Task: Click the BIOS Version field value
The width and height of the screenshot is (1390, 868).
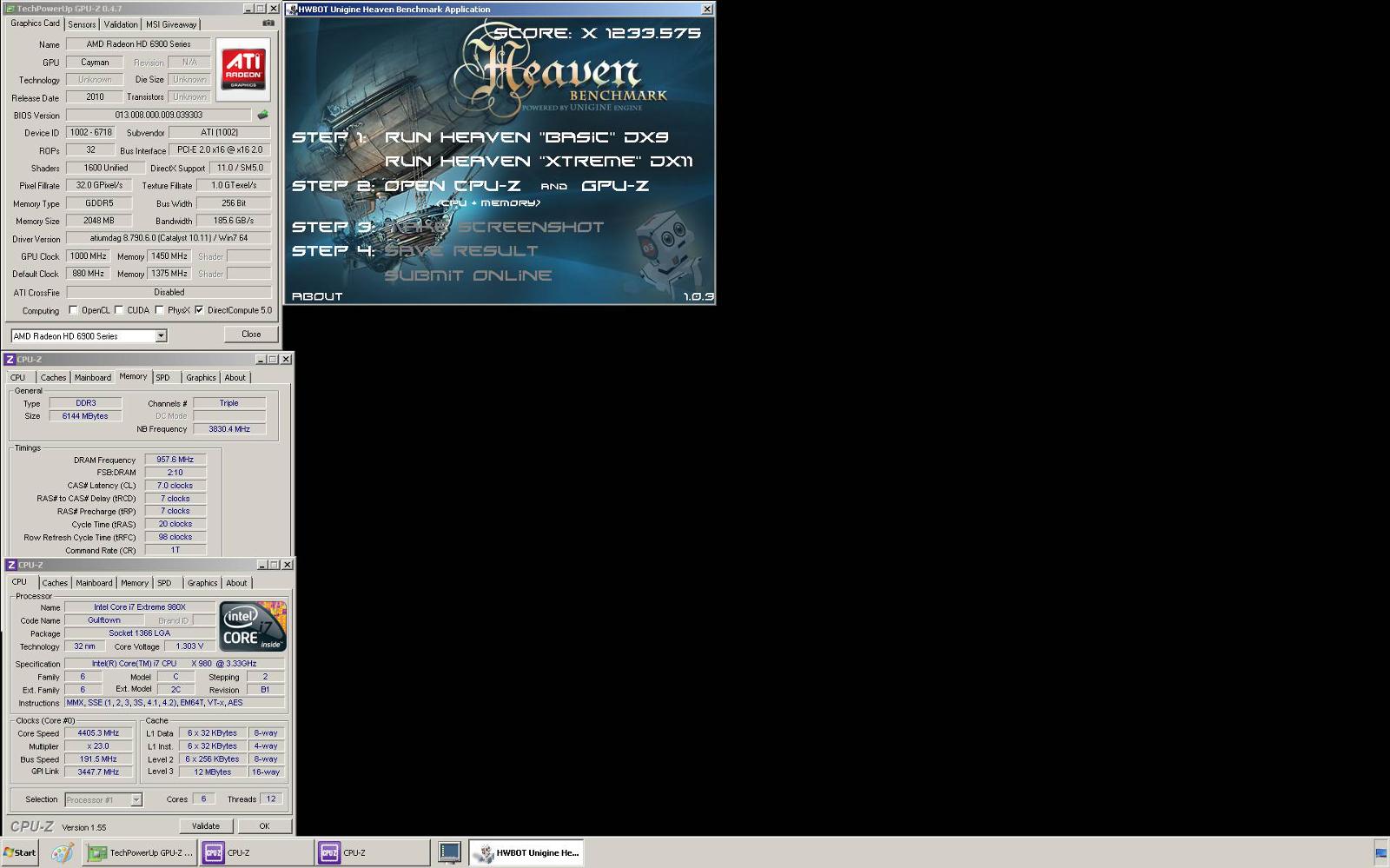Action: coord(159,115)
